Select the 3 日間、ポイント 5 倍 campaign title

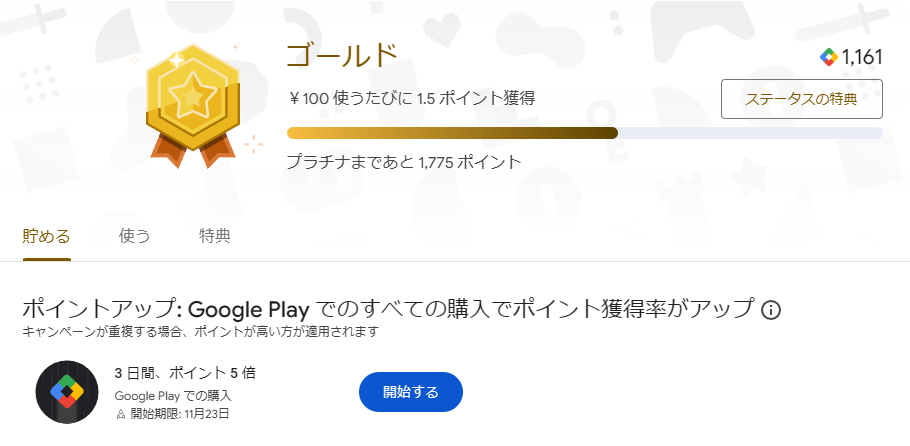pos(185,373)
